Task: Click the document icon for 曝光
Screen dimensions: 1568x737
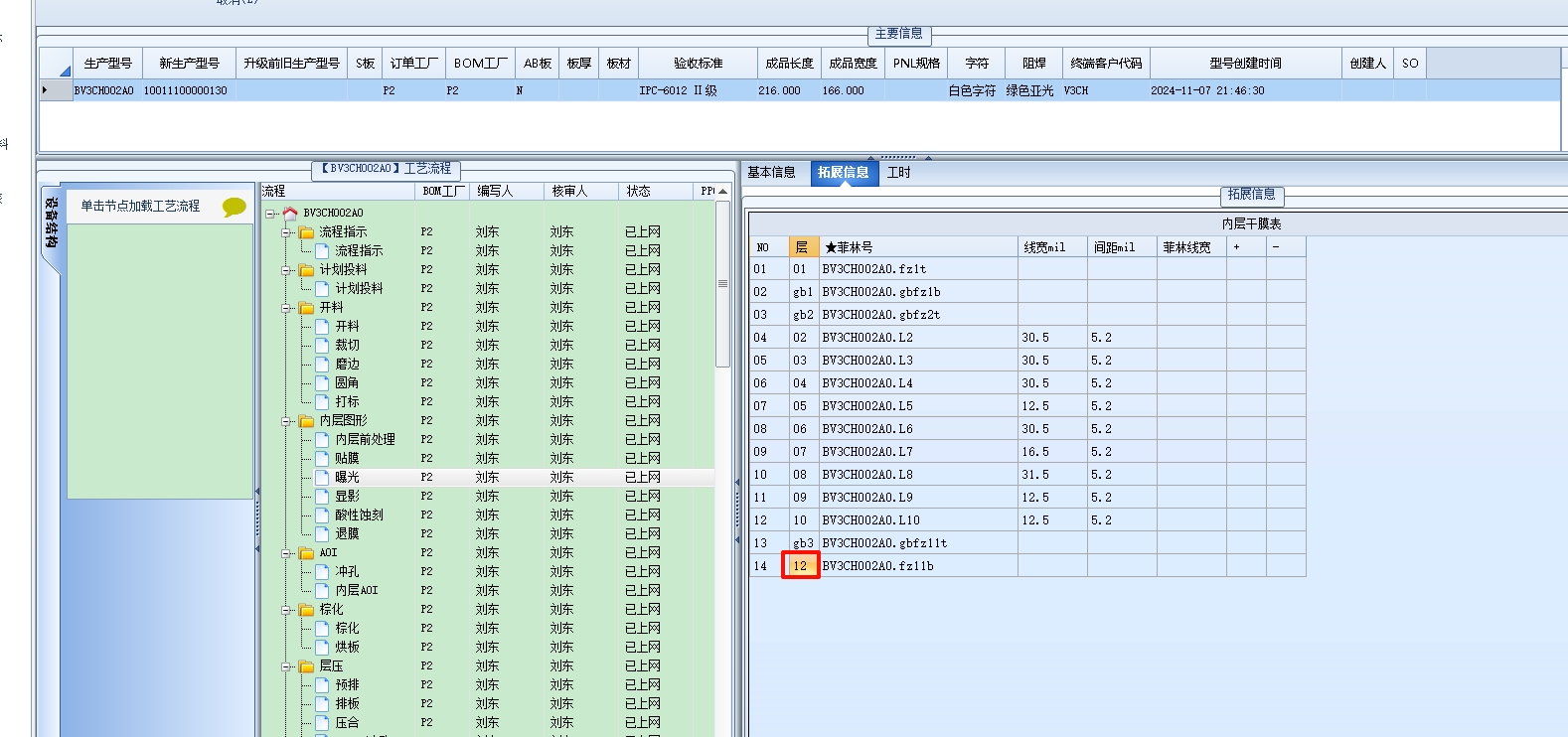Action: 322,477
